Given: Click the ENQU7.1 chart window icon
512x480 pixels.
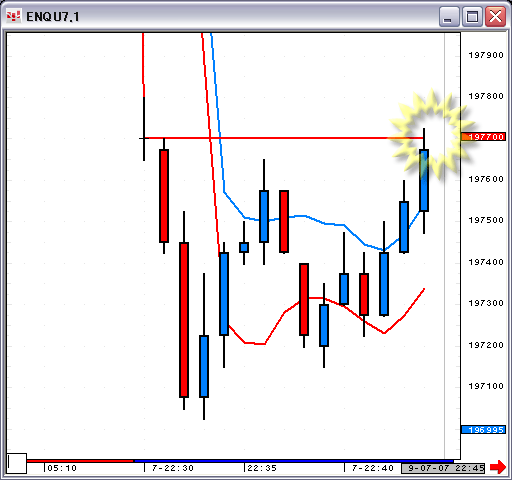Looking at the screenshot, I should pyautogui.click(x=14, y=16).
